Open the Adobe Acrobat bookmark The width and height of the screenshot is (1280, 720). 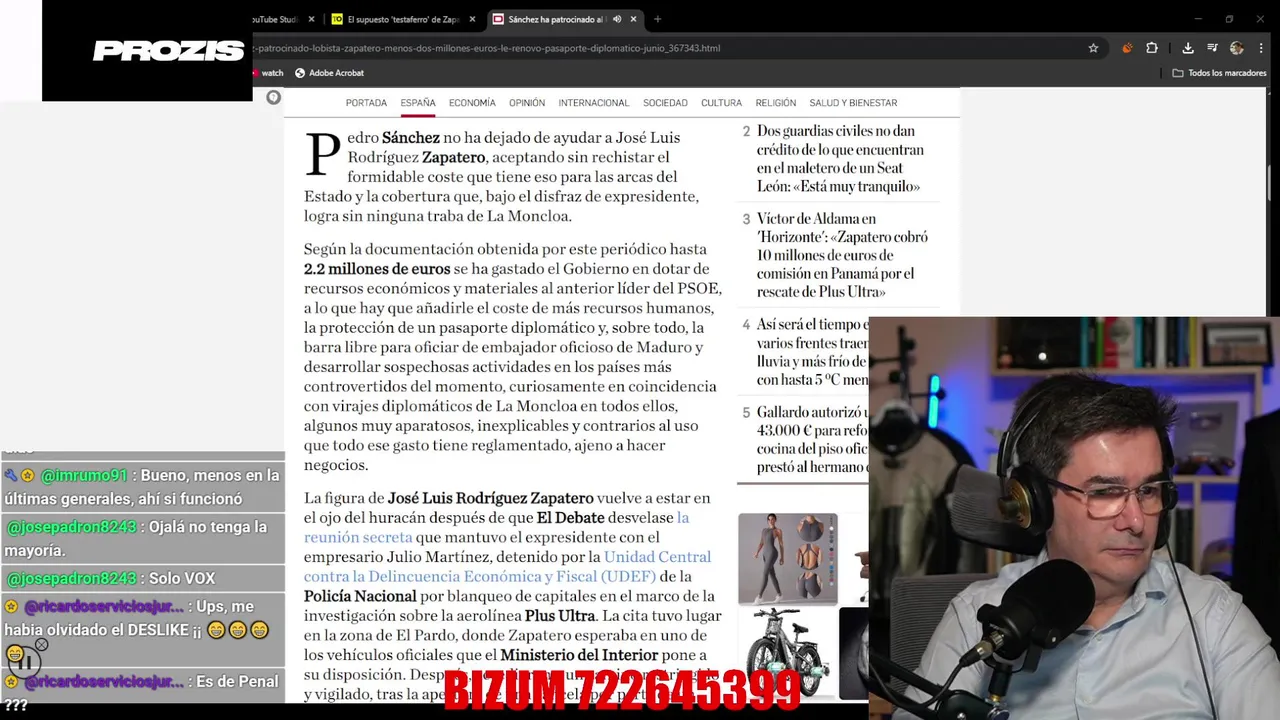[329, 73]
